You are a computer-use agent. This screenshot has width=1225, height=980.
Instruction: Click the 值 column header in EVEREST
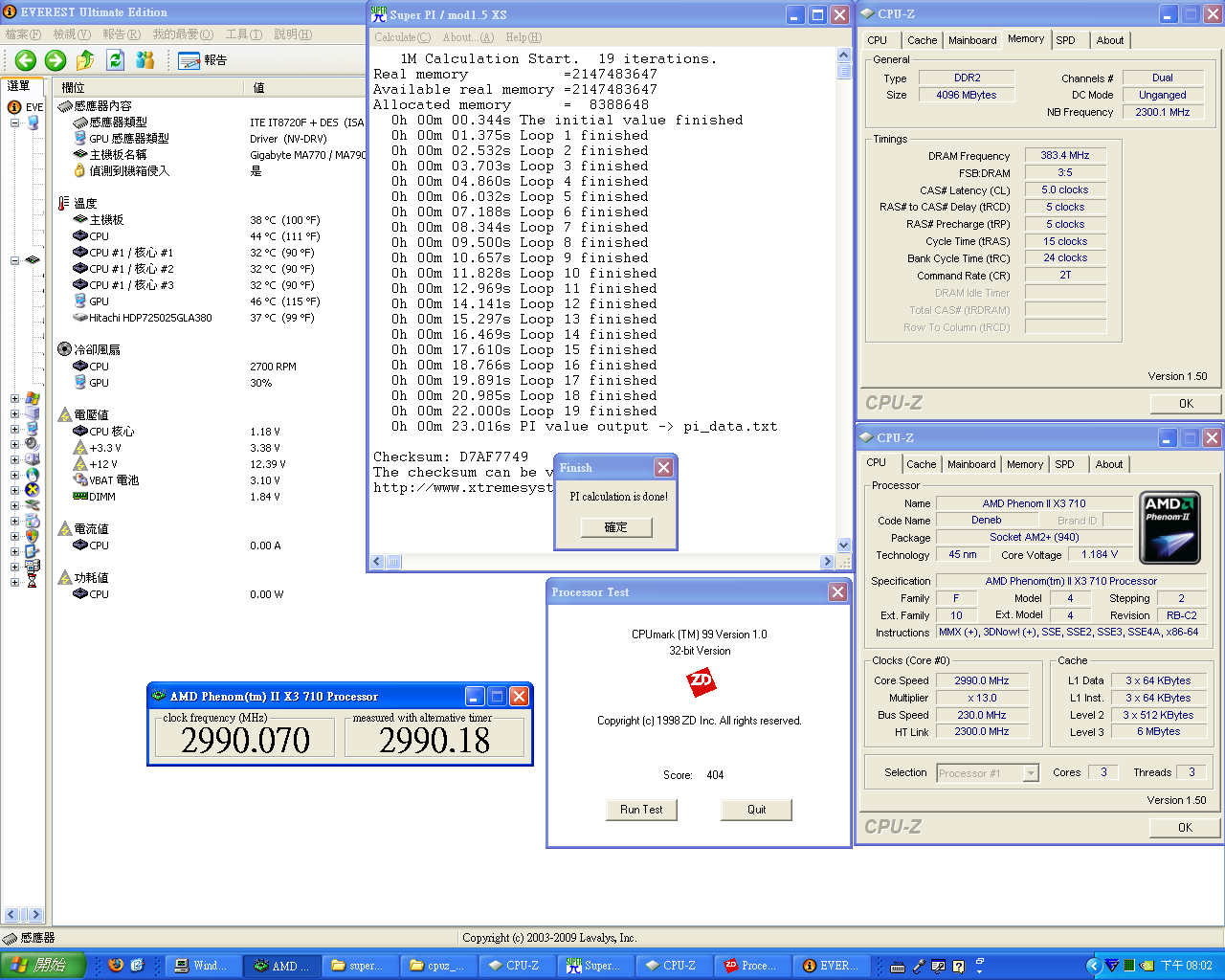(306, 88)
